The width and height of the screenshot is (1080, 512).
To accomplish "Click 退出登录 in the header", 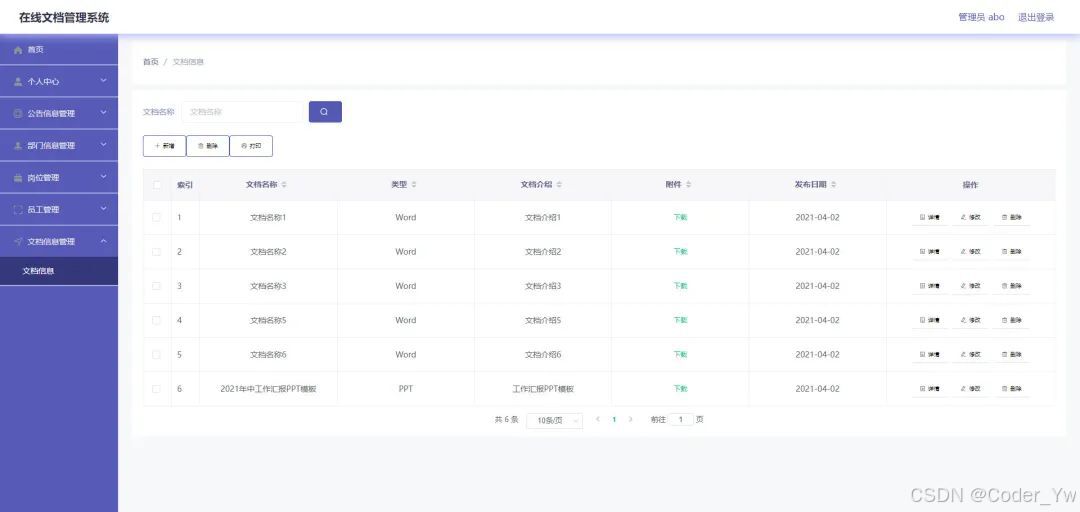I will [1036, 17].
